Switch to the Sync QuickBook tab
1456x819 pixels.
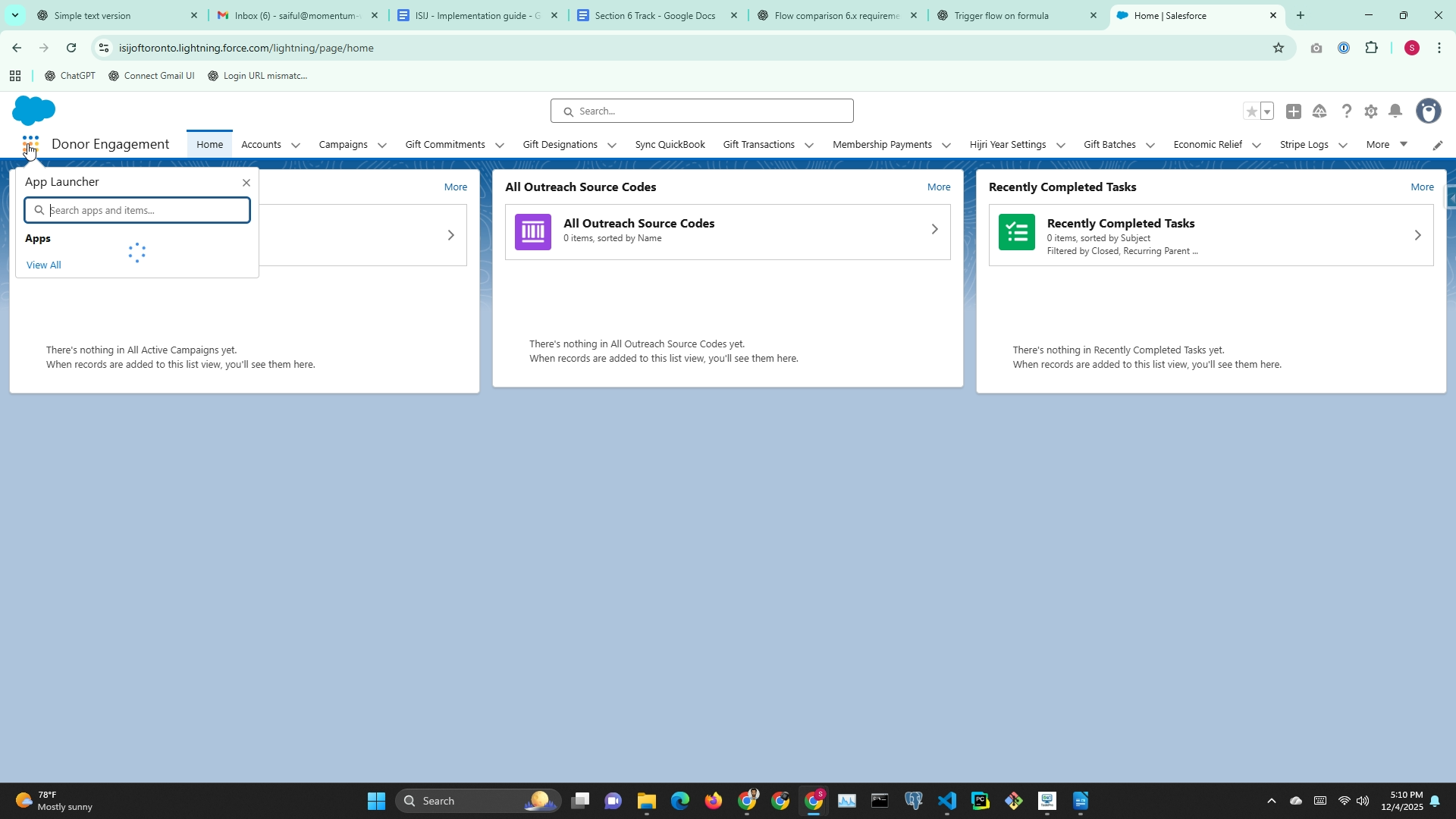tap(670, 144)
